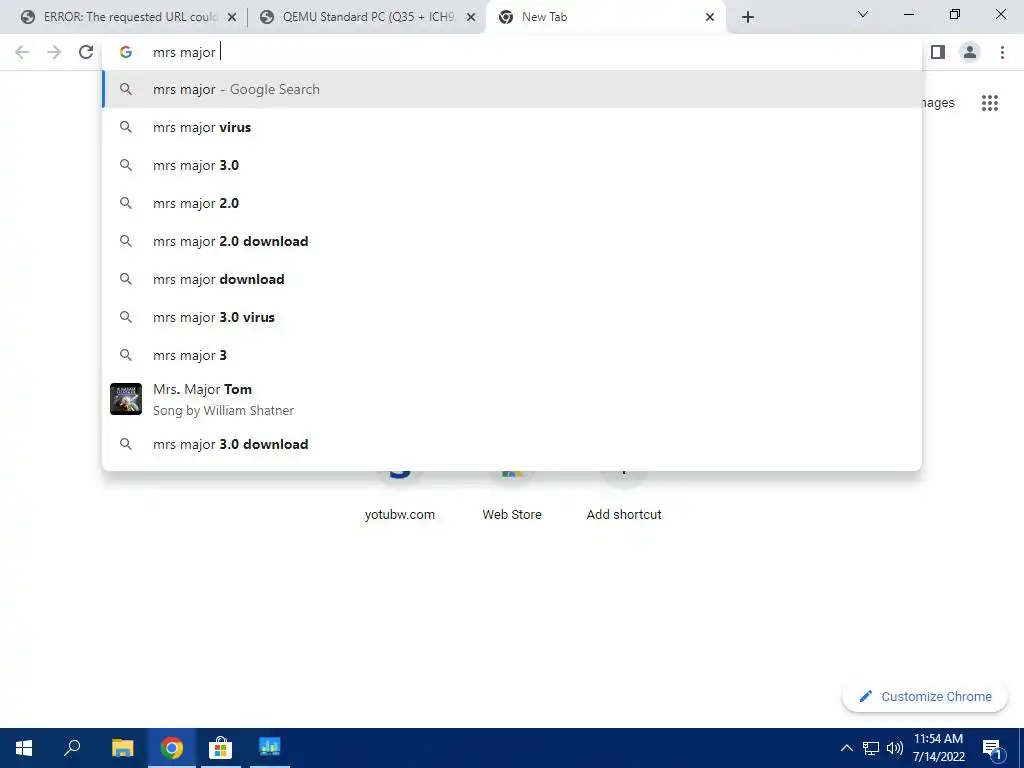Open the Chrome side panel icon
Viewport: 1024px width, 768px height.
938,52
